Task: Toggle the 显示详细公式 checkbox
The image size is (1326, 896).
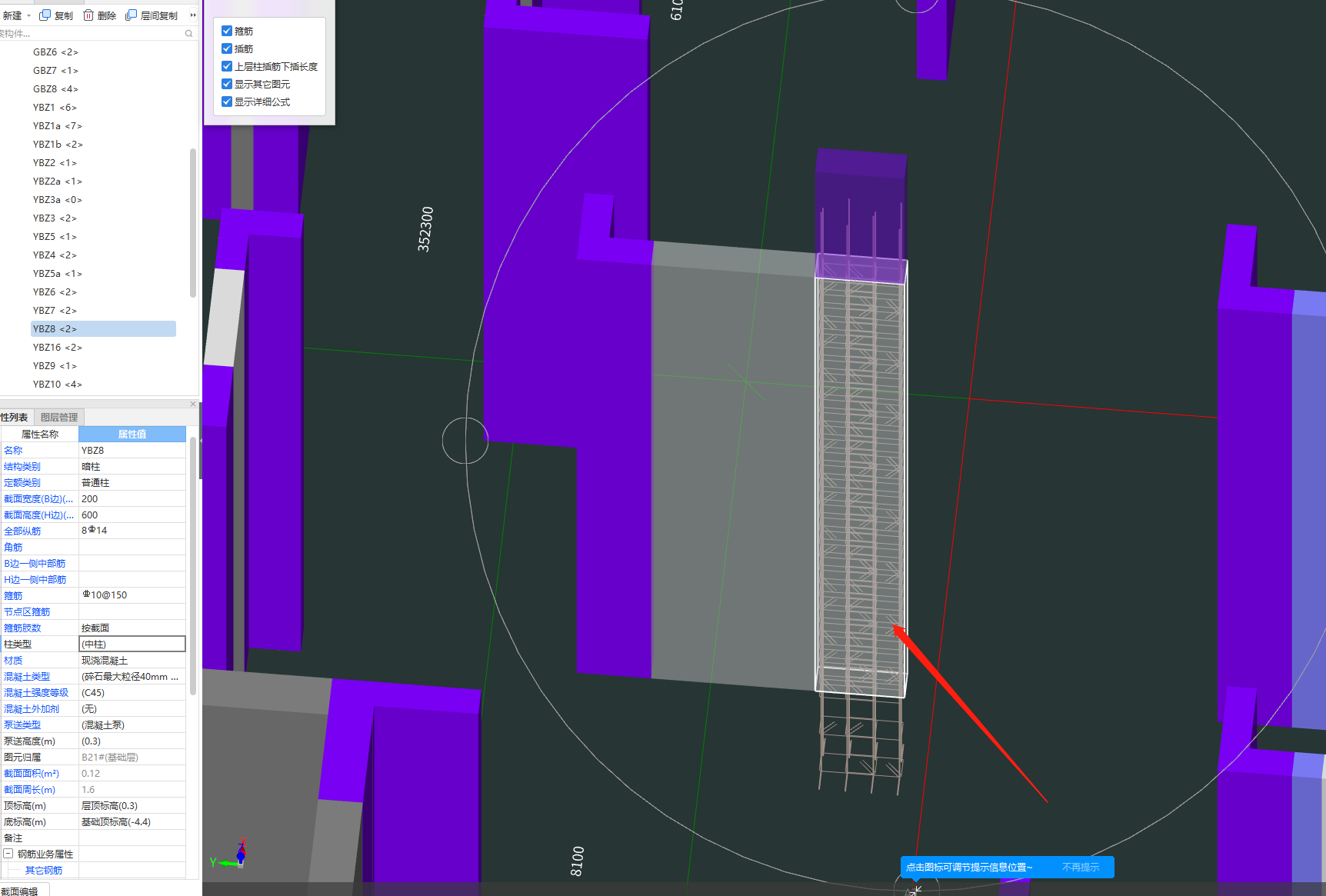Action: coord(227,102)
